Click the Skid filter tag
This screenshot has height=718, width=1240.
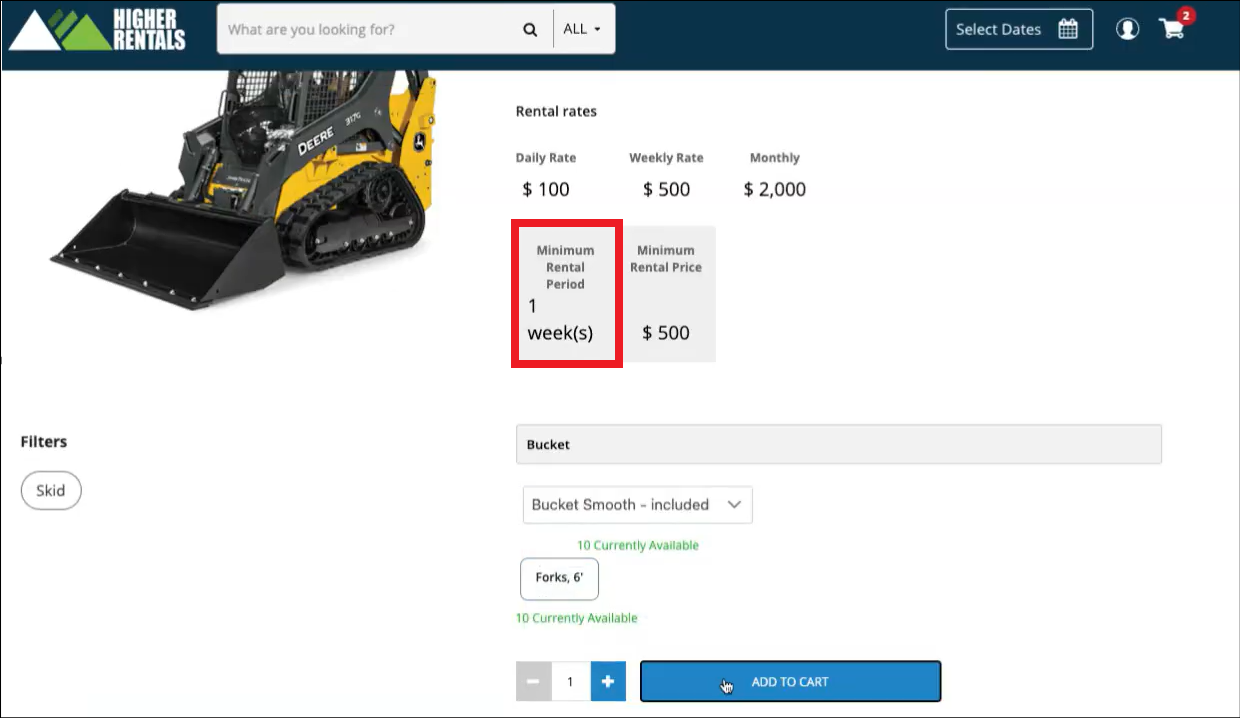pos(51,491)
